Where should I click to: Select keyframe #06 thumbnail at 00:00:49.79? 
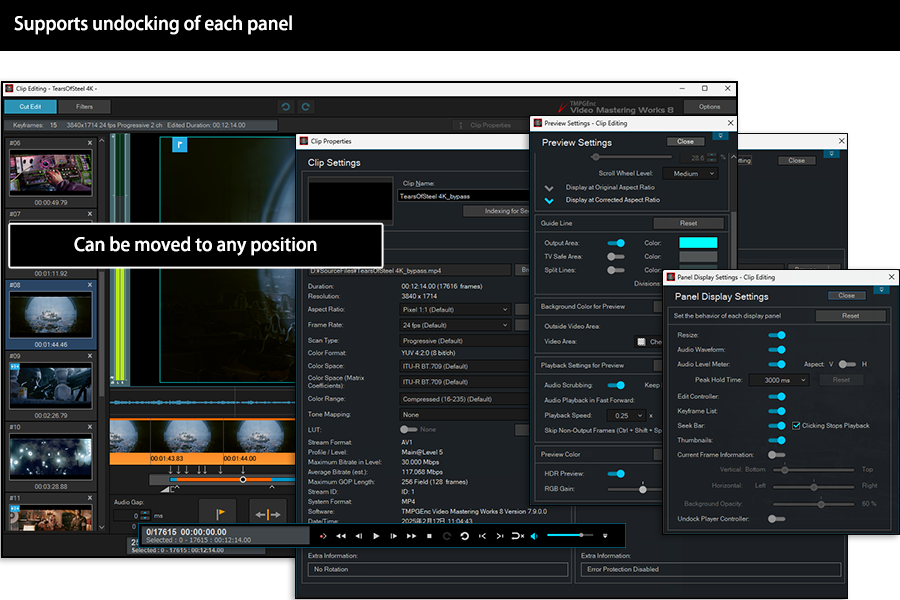[x=51, y=173]
